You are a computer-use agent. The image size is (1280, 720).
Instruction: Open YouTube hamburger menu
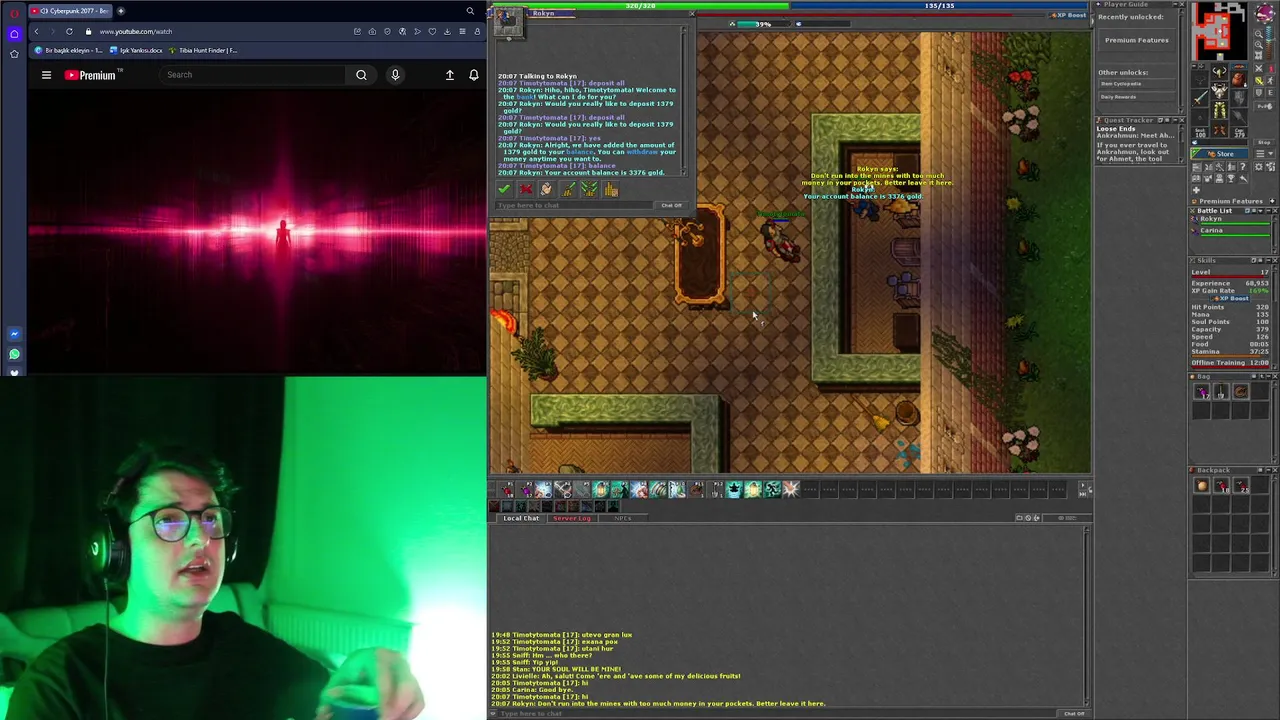pyautogui.click(x=46, y=75)
